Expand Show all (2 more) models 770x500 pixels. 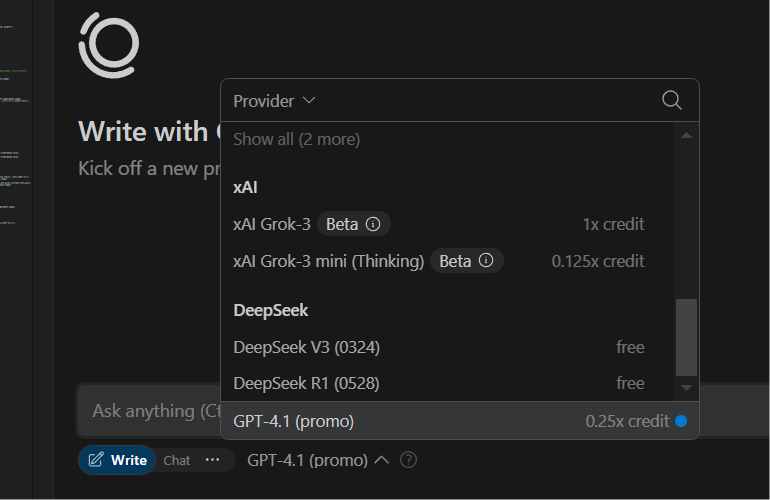[x=296, y=139]
